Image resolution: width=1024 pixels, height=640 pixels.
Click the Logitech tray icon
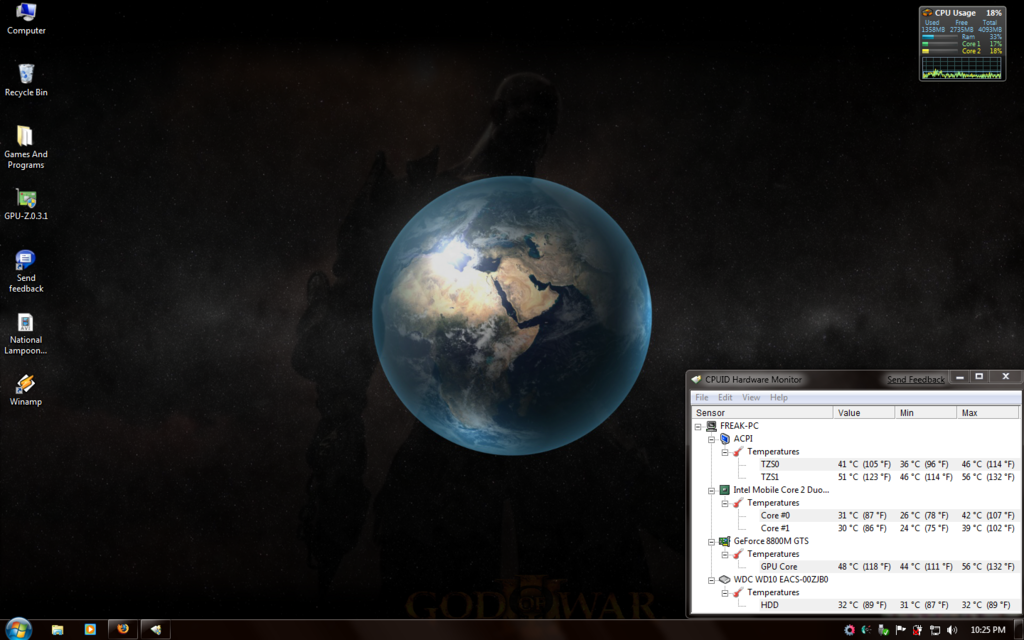coord(867,630)
